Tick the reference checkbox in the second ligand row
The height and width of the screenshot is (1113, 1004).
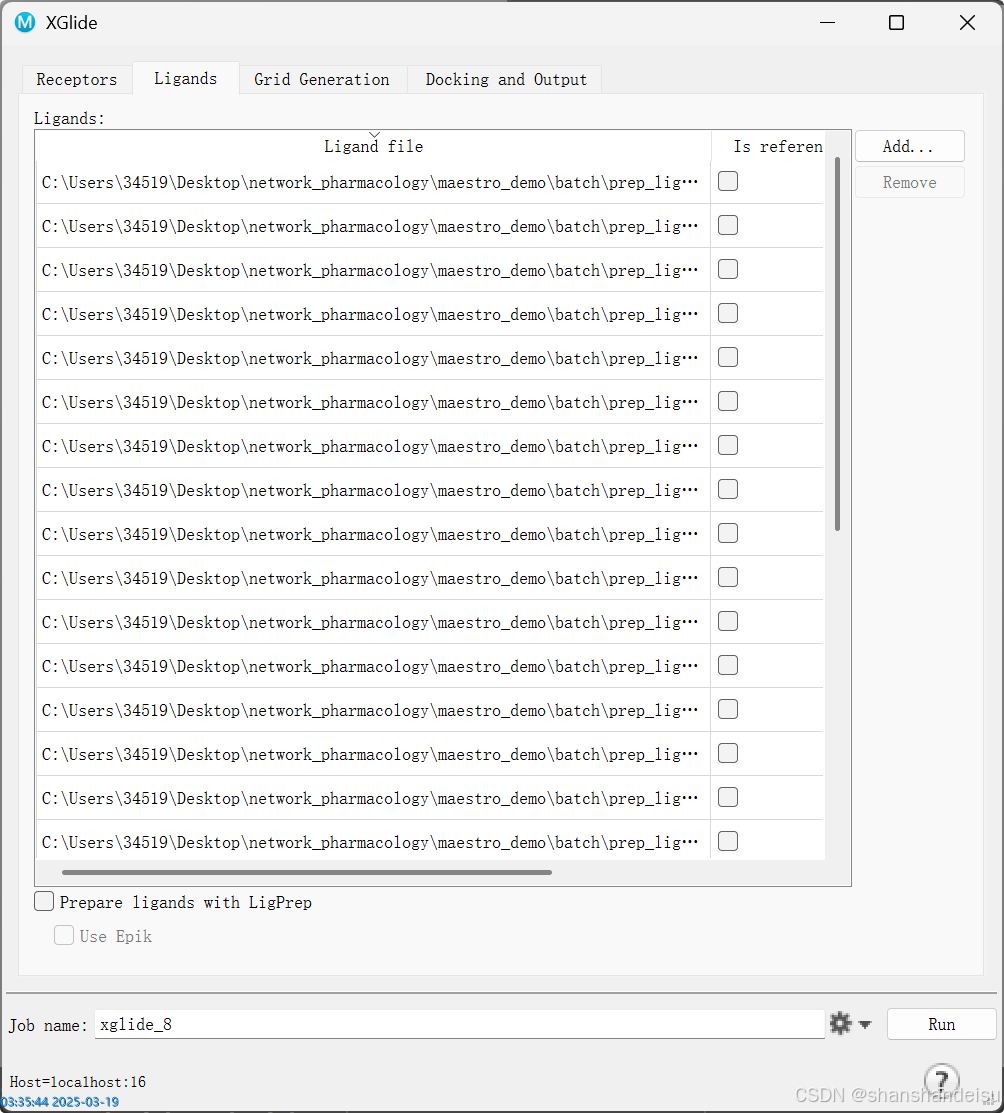coord(728,226)
